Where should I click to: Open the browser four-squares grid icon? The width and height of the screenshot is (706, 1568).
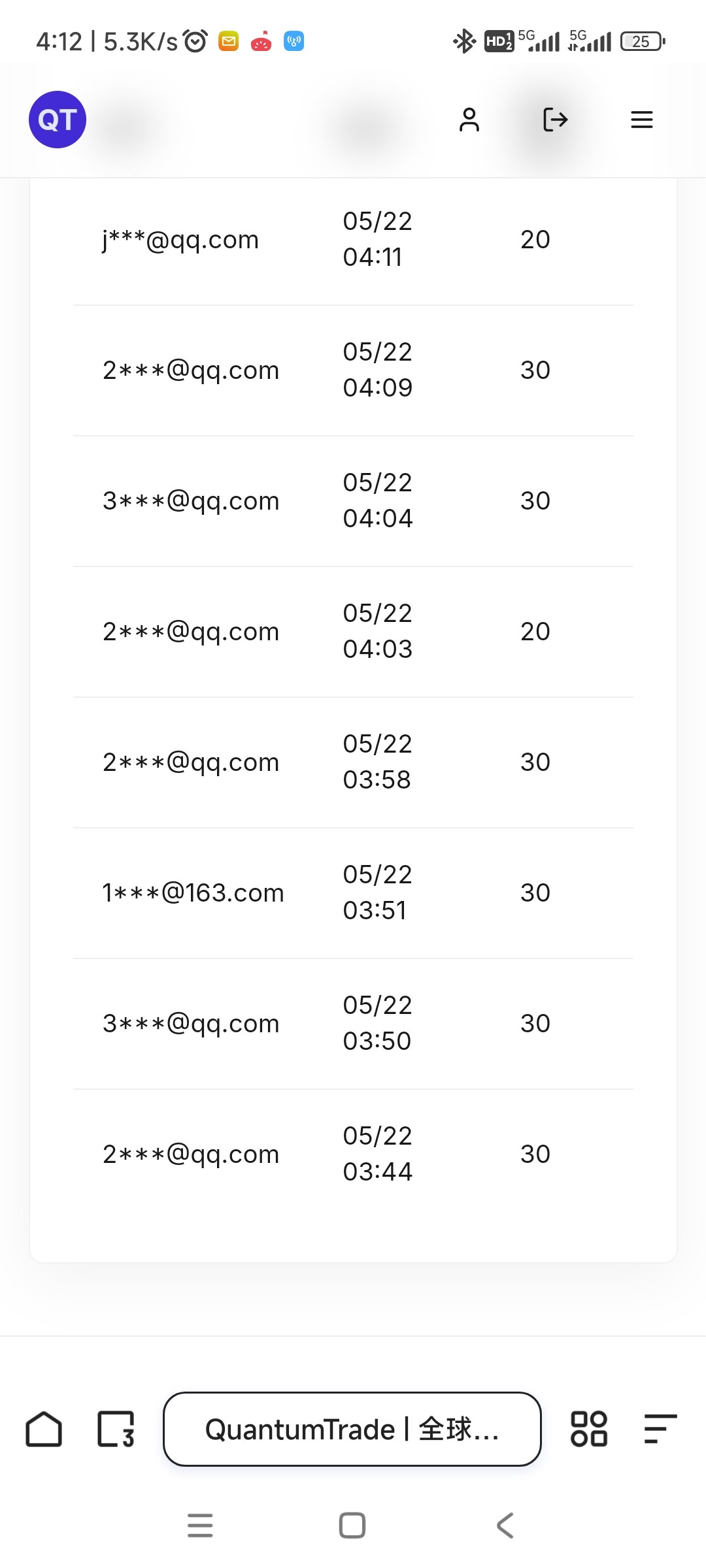point(588,1429)
